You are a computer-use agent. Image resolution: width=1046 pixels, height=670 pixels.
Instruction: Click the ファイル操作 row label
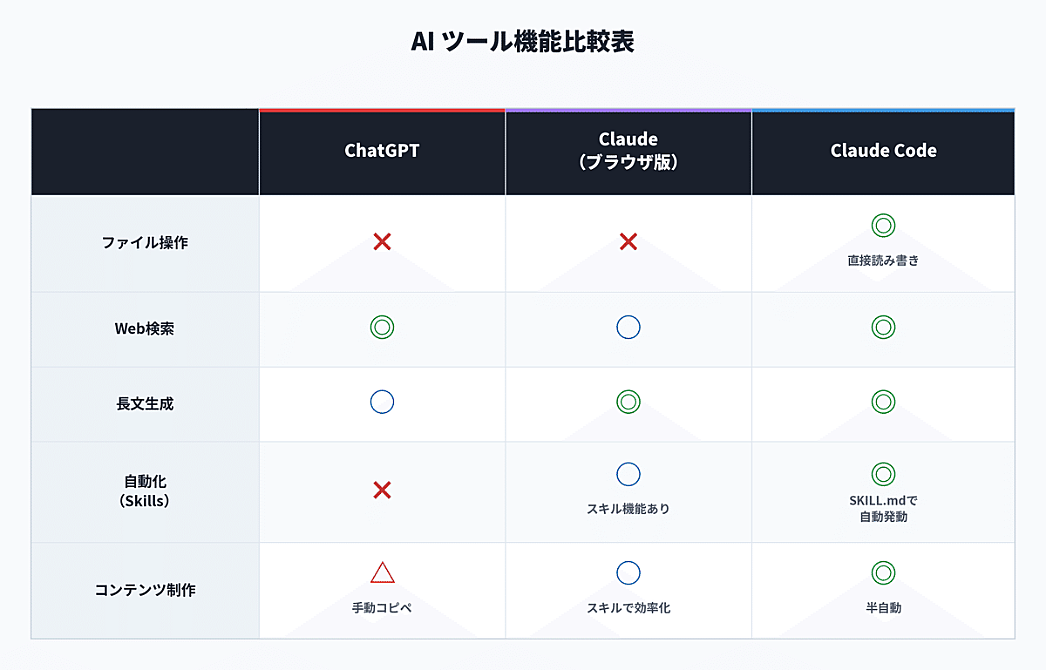(145, 242)
